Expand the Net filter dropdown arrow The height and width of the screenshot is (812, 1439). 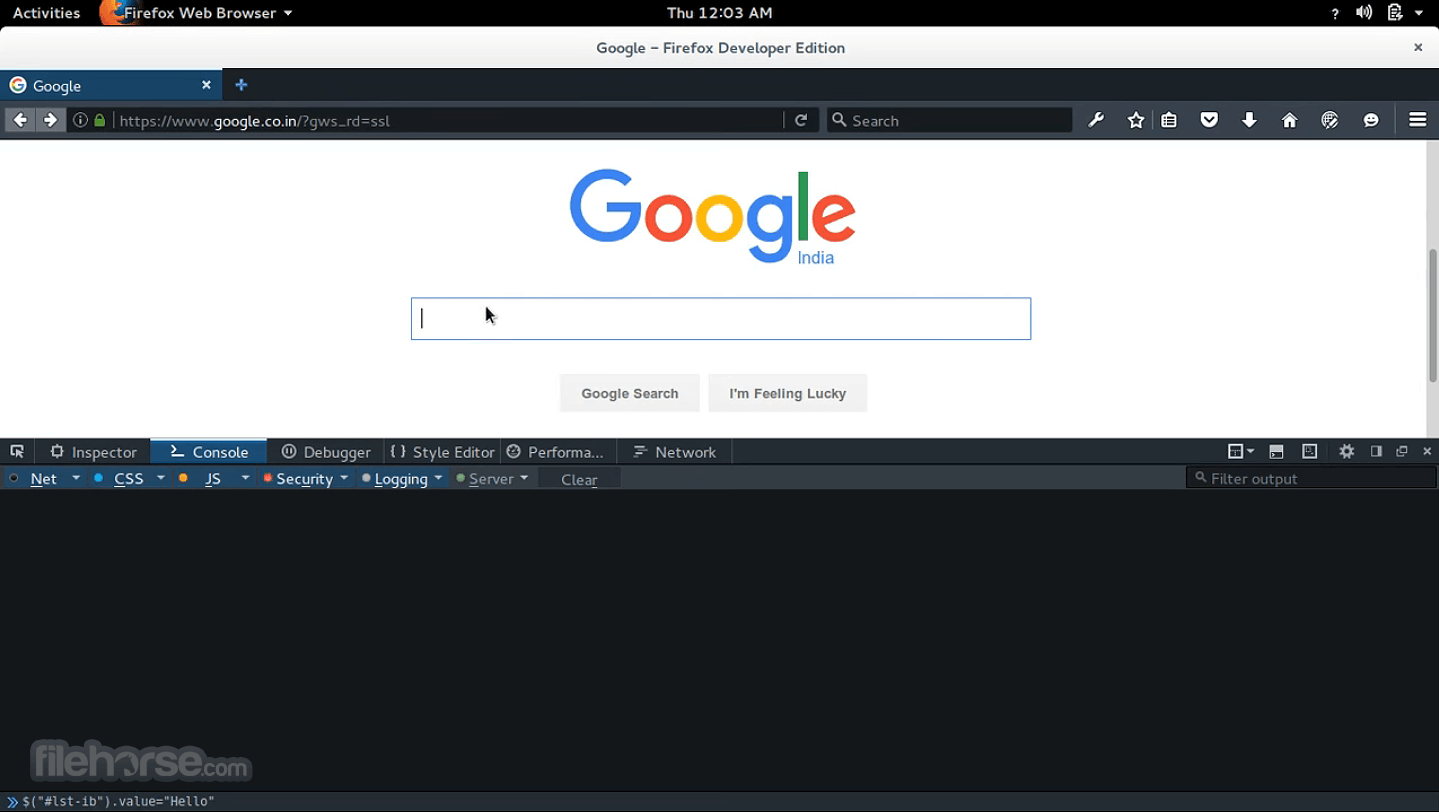coord(76,478)
